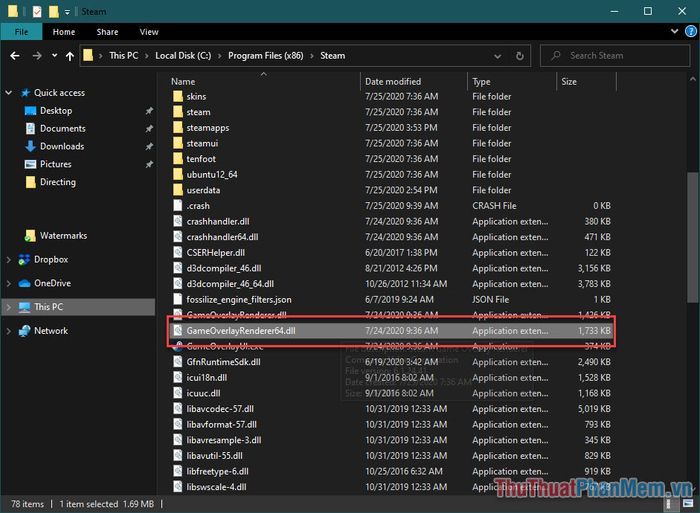Screen dimensions: 700x513
Task: Open Desktop in Quick access
Action: (x=56, y=111)
